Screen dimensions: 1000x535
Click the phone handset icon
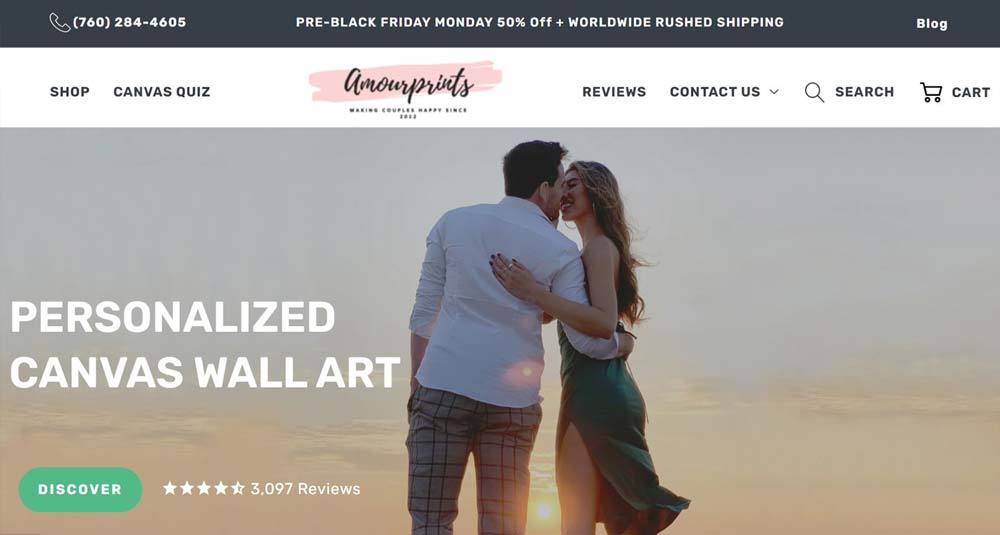59,22
